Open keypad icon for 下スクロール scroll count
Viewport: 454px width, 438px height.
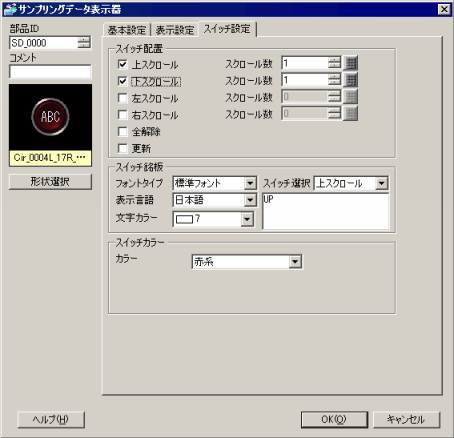[x=350, y=80]
